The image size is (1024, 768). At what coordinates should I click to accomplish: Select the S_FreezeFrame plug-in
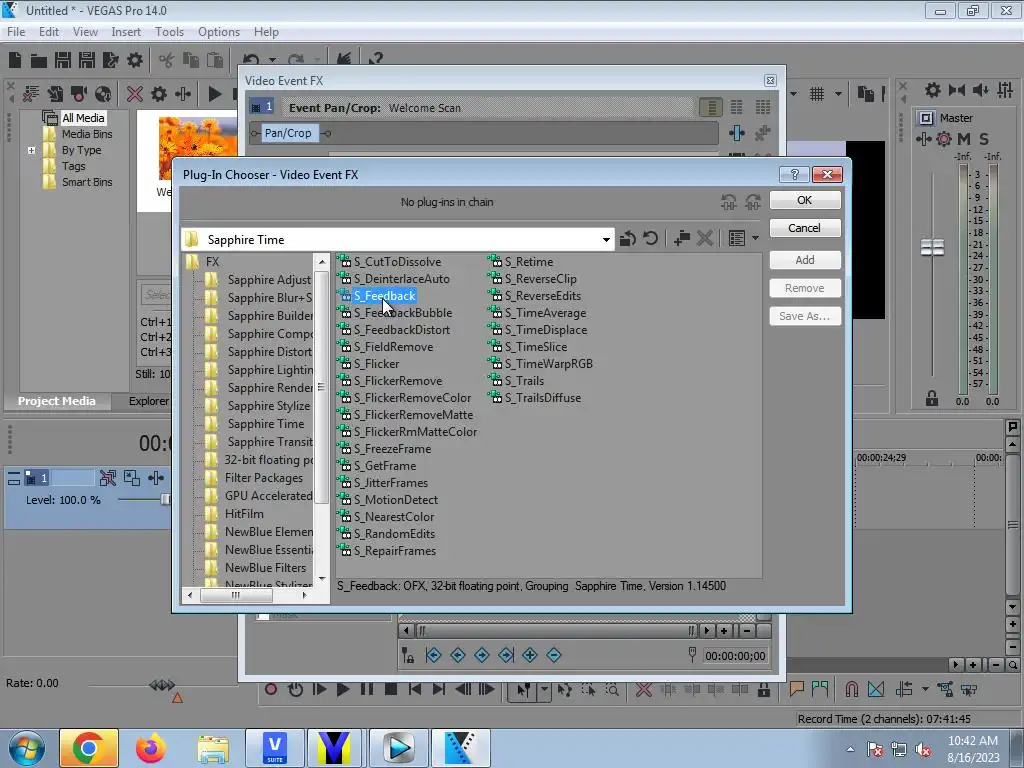(x=384, y=449)
